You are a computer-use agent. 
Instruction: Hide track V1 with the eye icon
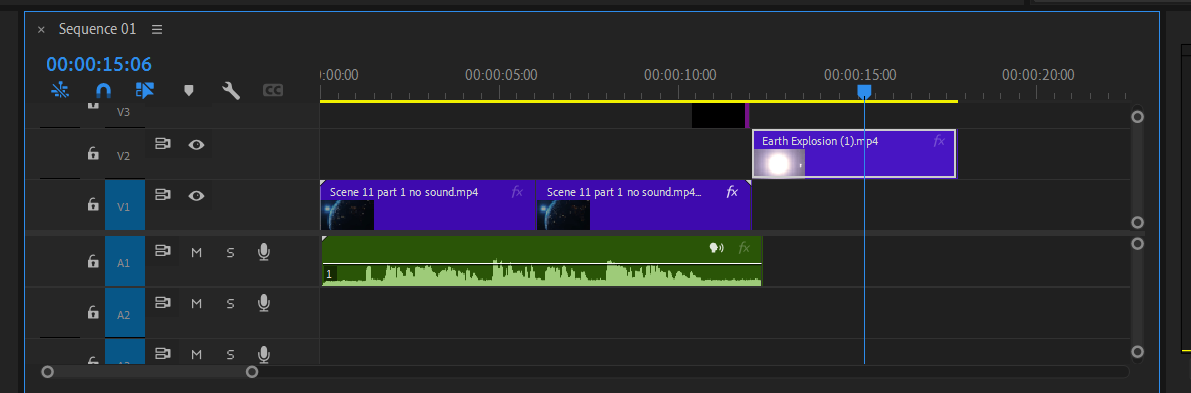pyautogui.click(x=197, y=195)
